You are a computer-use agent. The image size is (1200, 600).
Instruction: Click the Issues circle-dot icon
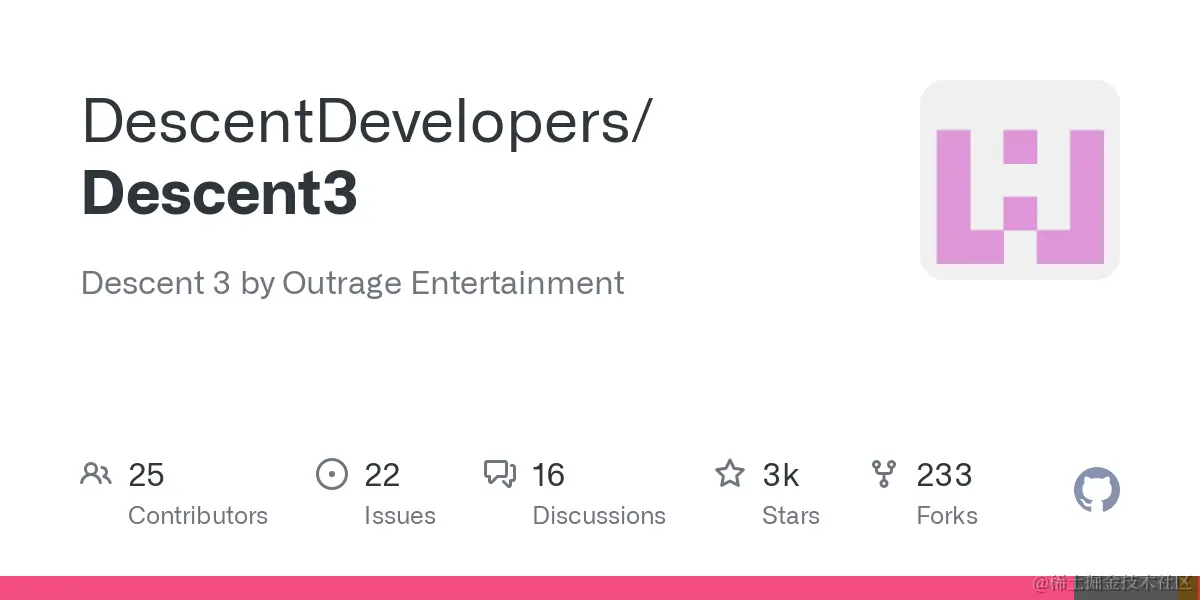[x=332, y=474]
